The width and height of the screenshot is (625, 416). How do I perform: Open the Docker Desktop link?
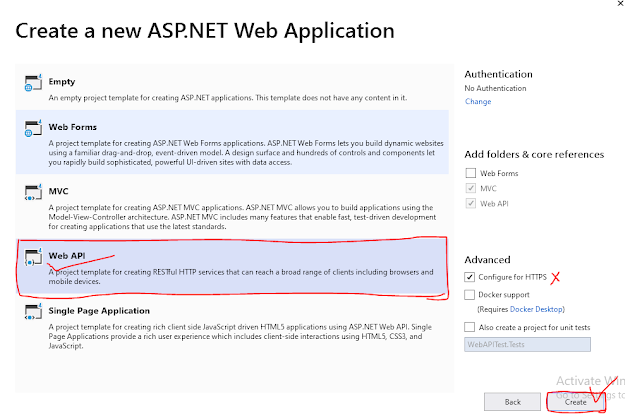[x=536, y=309]
